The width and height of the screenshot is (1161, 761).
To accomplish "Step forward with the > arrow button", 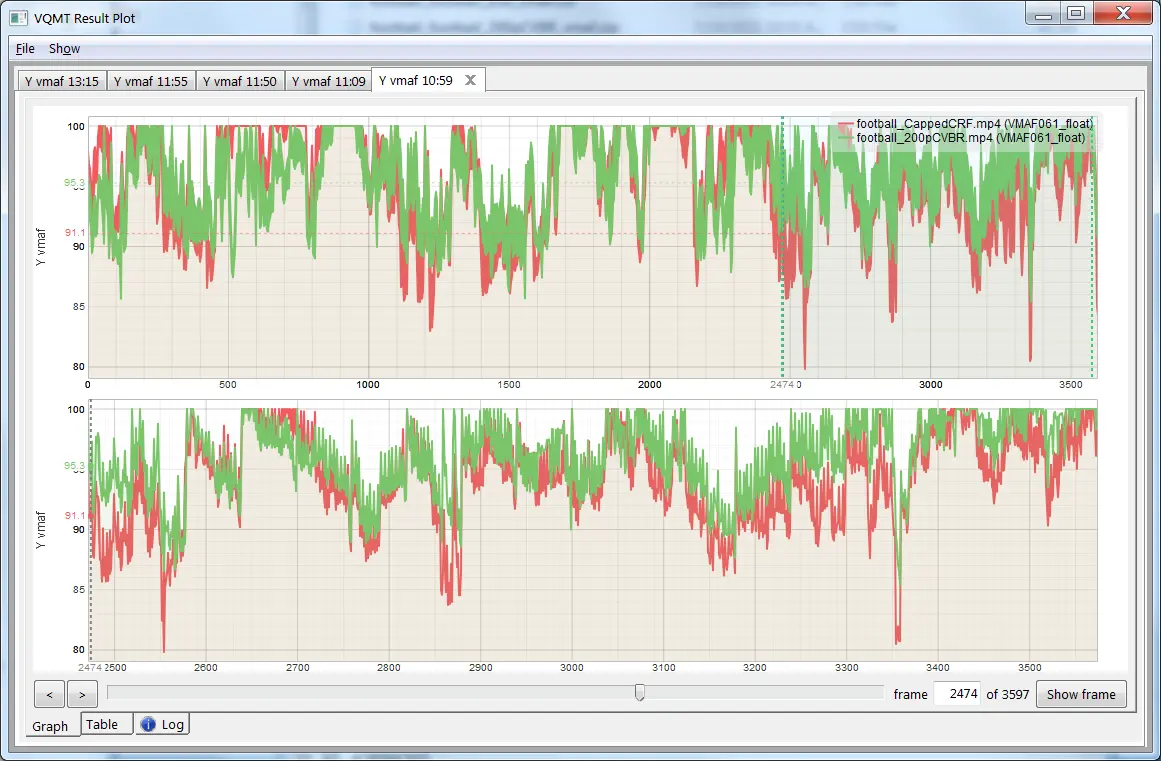I will pyautogui.click(x=82, y=694).
